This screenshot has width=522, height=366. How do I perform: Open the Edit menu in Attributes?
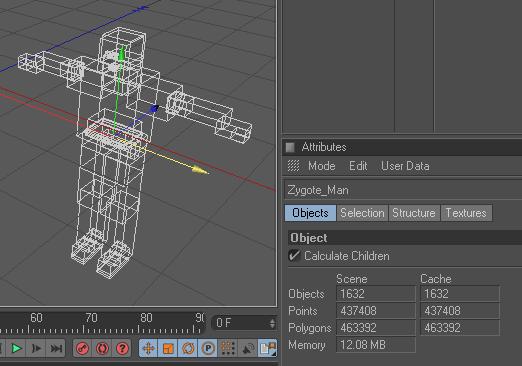click(358, 166)
